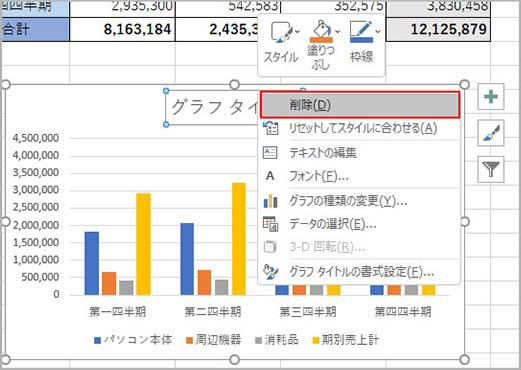
Task: Click the yellow bar for 第一四半期
Action: pos(143,244)
